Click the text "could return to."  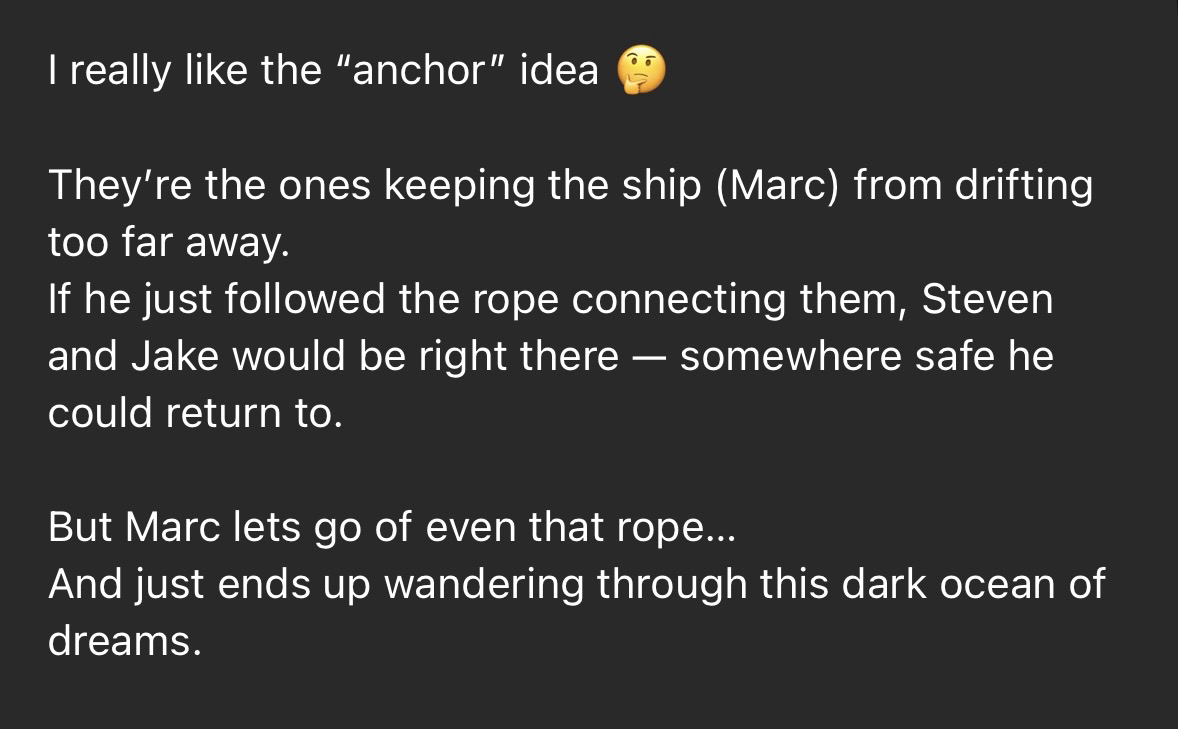[x=195, y=414]
